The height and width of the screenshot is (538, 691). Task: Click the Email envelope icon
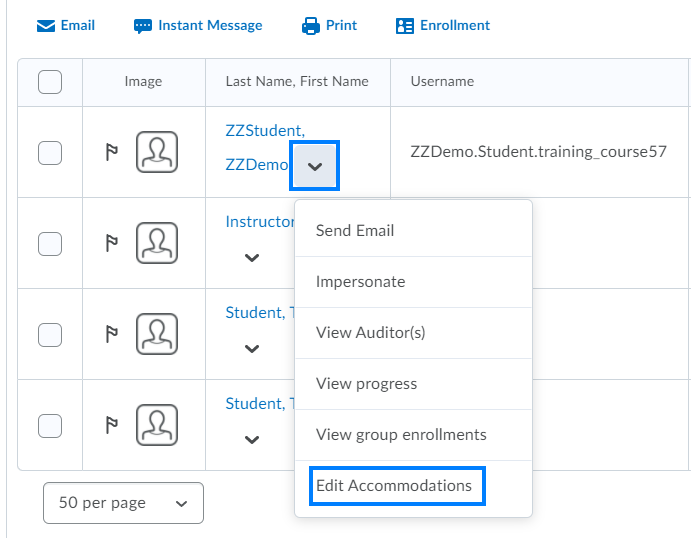[46, 26]
